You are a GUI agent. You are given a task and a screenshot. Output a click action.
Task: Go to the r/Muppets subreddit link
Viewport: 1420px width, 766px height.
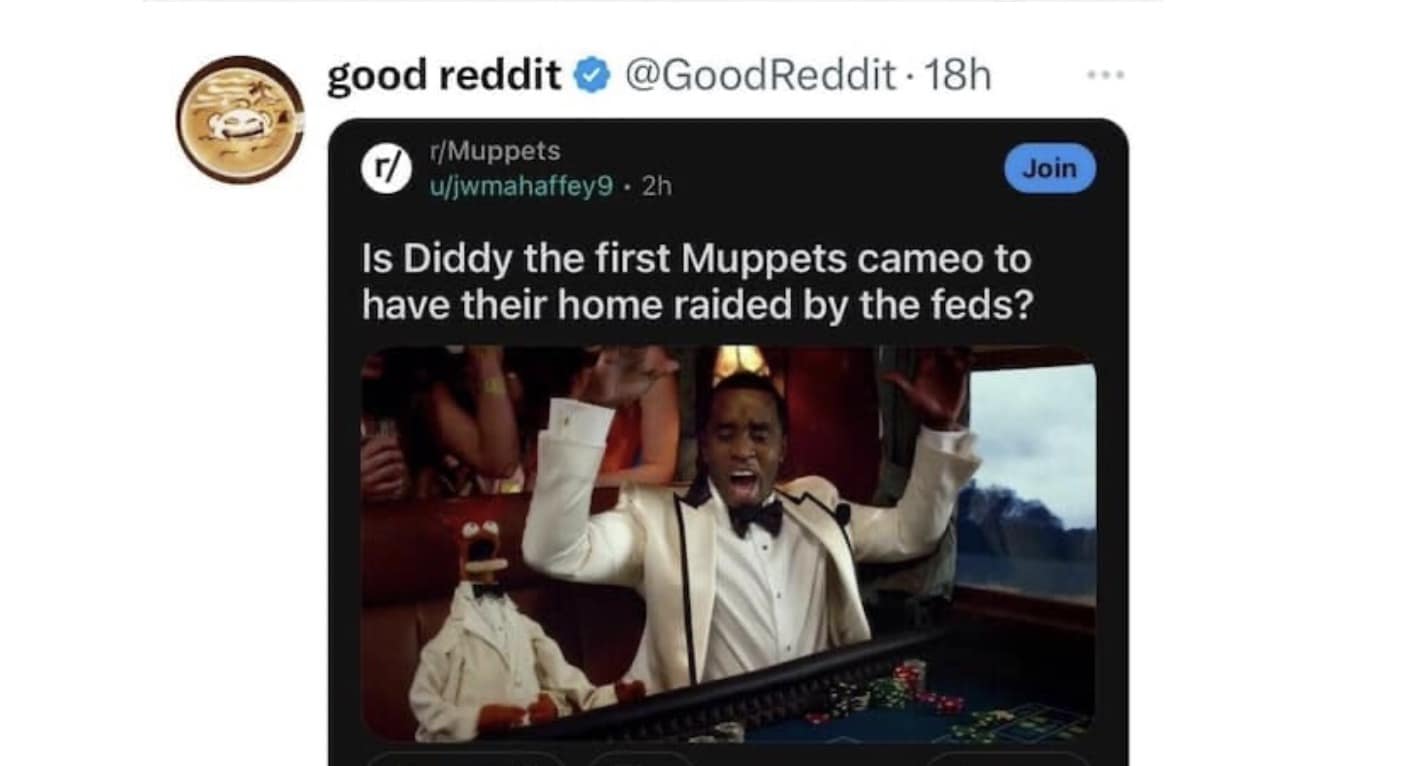coord(494,151)
